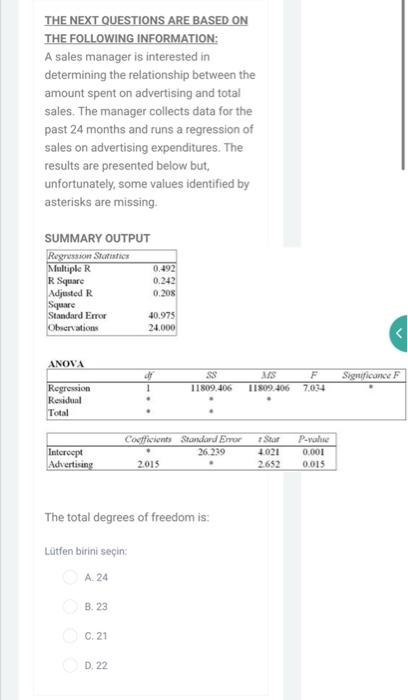The width and height of the screenshot is (408, 700).
Task: Click the 'ANOVA' table title
Action: [x=66, y=364]
